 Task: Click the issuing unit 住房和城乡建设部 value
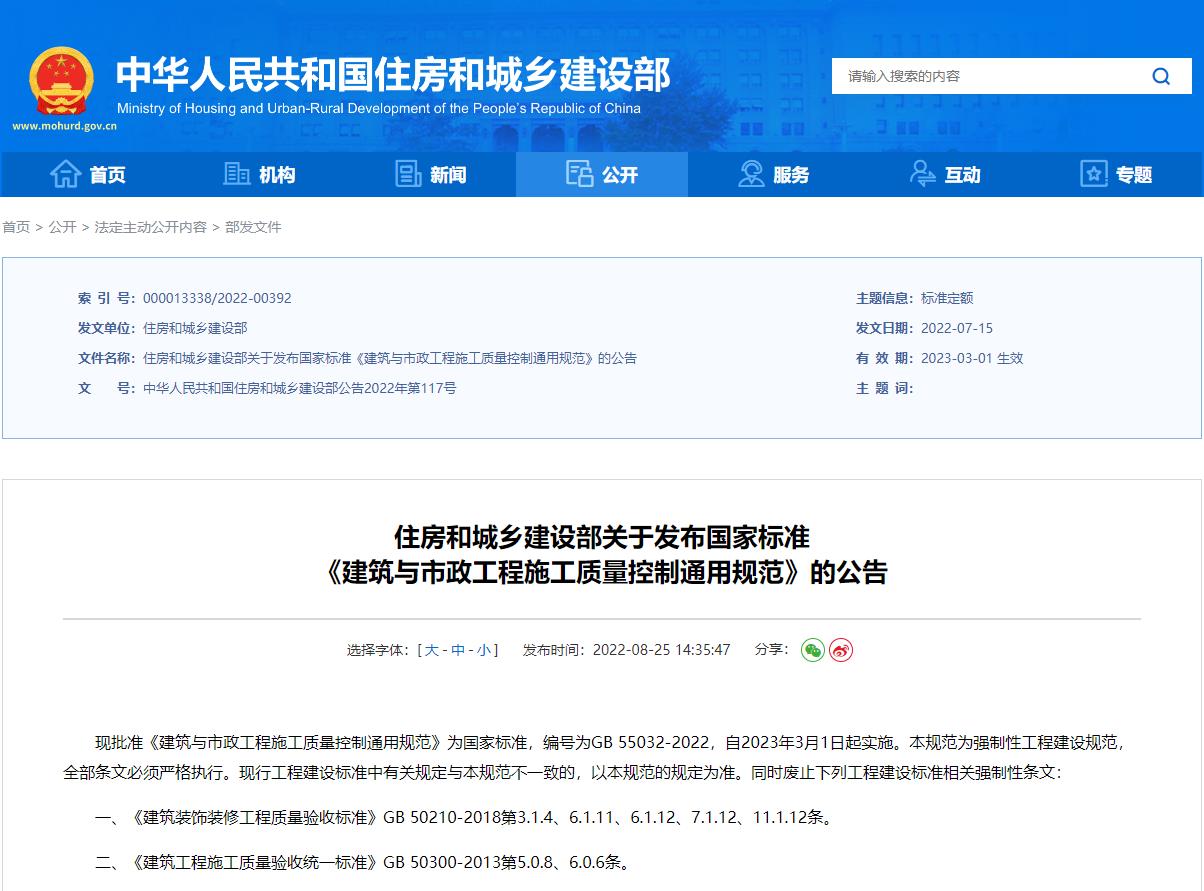[195, 328]
